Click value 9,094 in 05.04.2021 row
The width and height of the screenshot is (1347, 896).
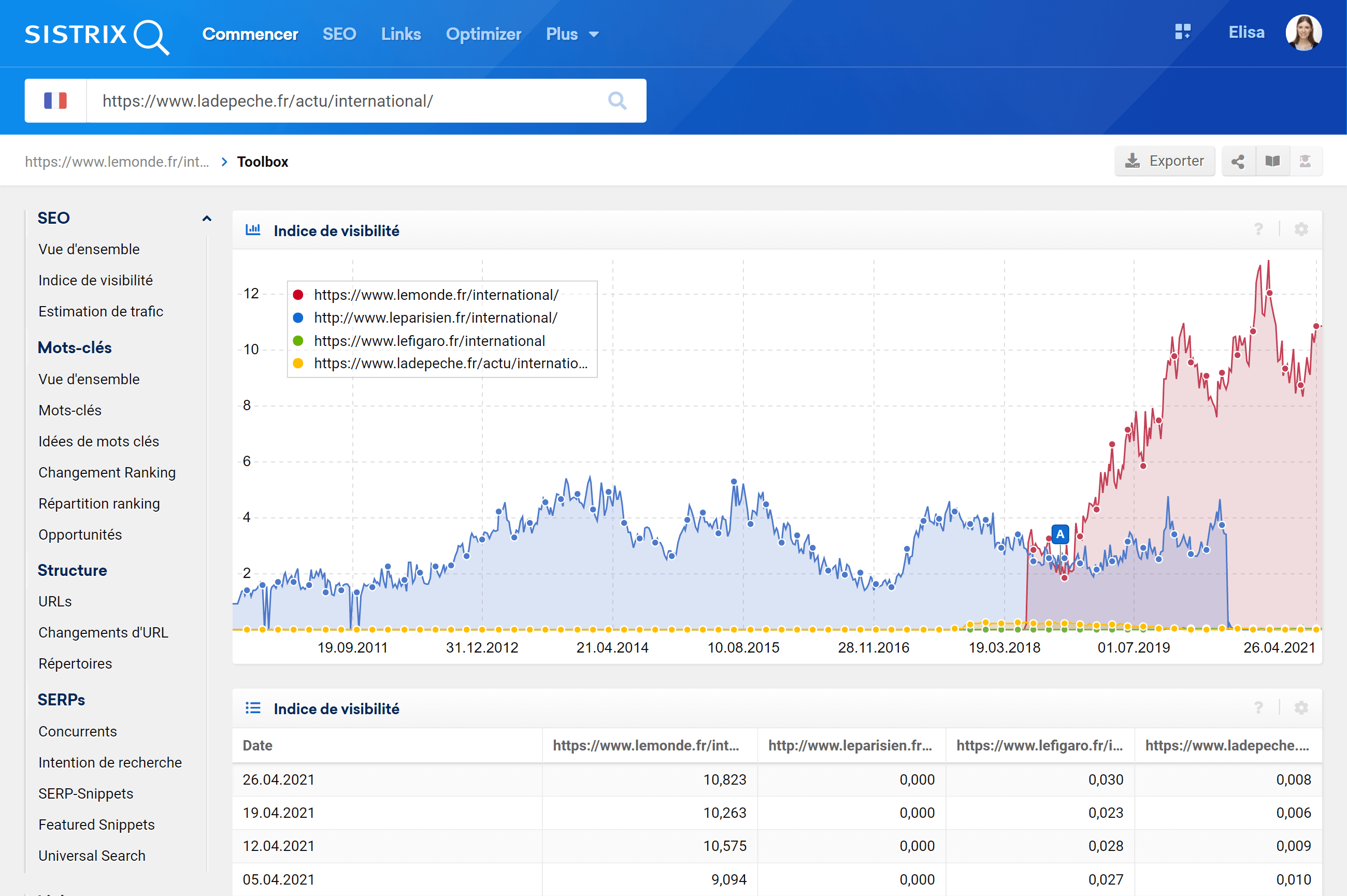pos(728,880)
